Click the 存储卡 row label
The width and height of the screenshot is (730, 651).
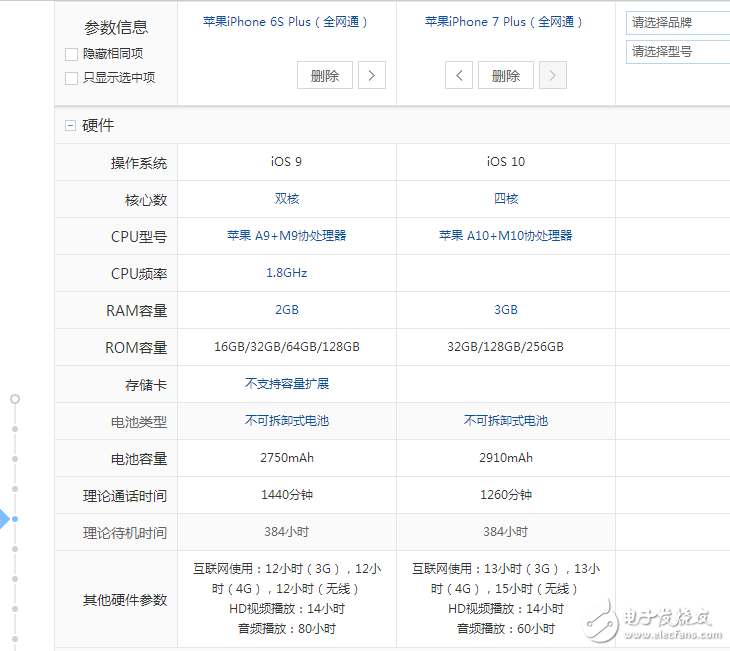146,385
